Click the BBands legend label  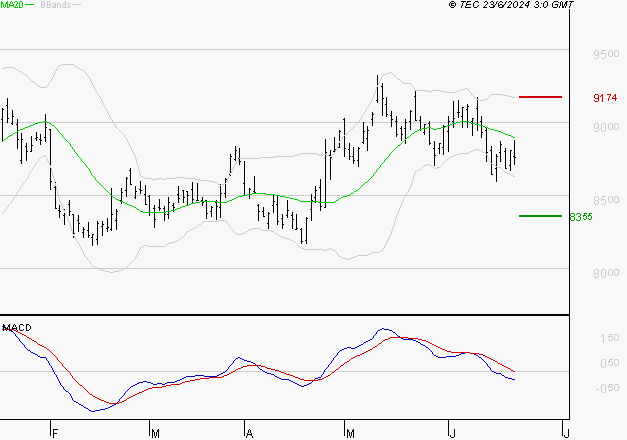(56, 5)
